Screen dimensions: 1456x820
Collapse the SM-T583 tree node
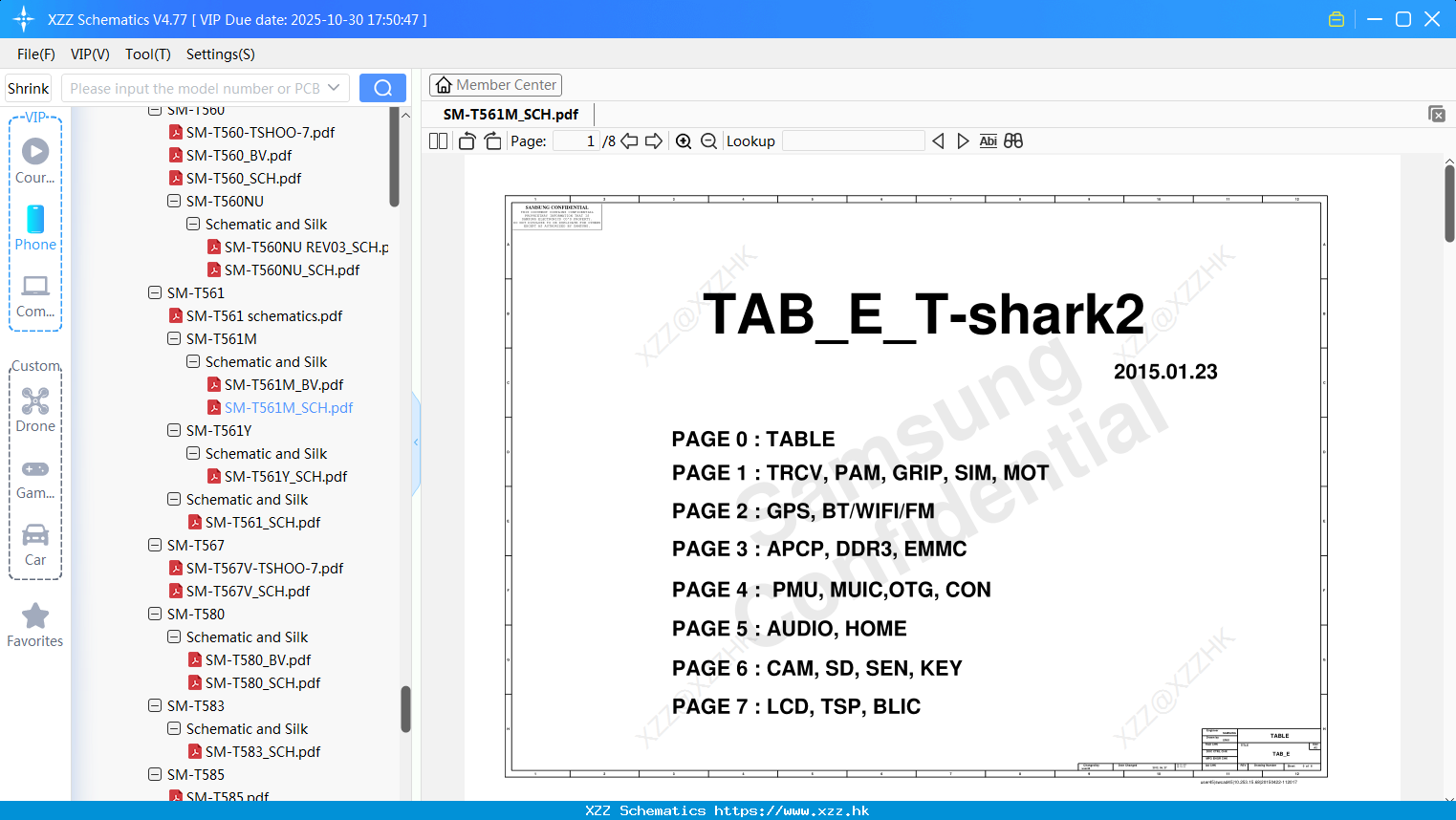155,705
